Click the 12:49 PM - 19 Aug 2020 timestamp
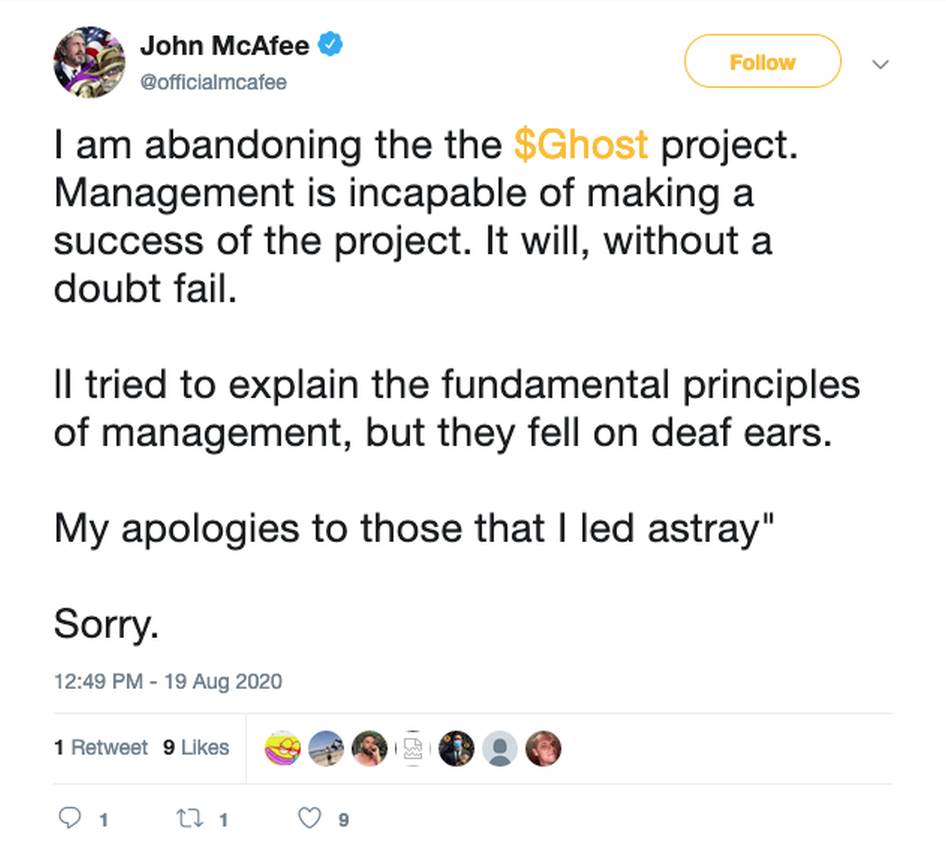Viewport: 946px width, 856px height. [x=168, y=682]
